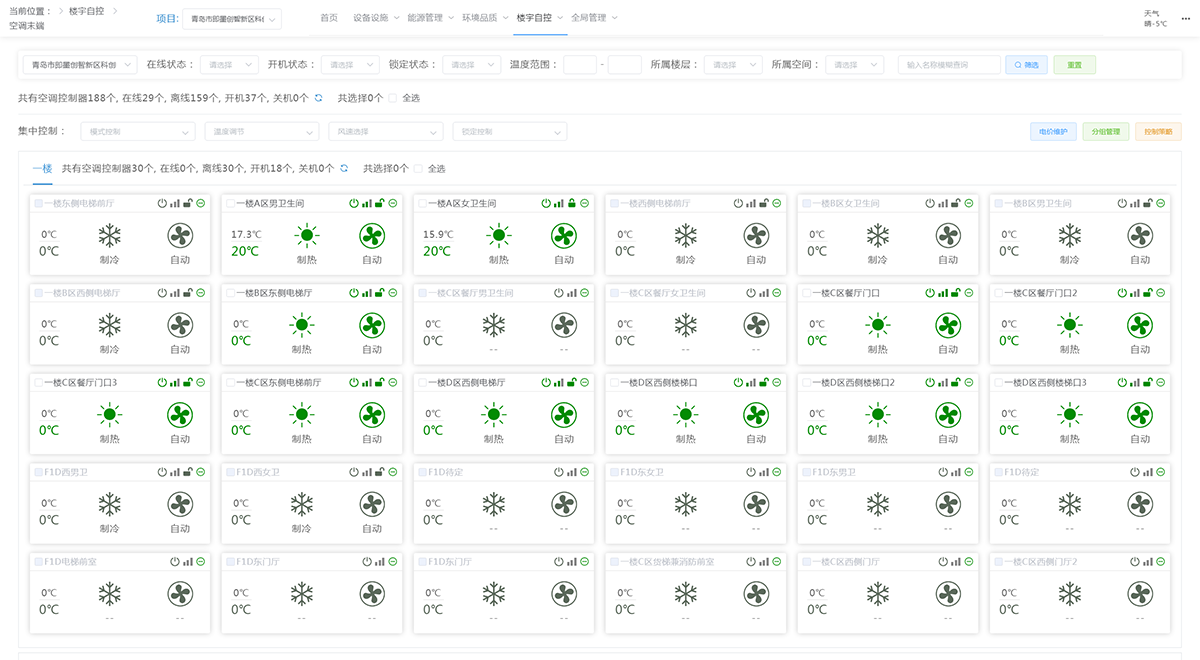Click fan icon on 一楼C区东侧电梯前厅 card
Viewport: 1200px width, 660px height.
(372, 416)
